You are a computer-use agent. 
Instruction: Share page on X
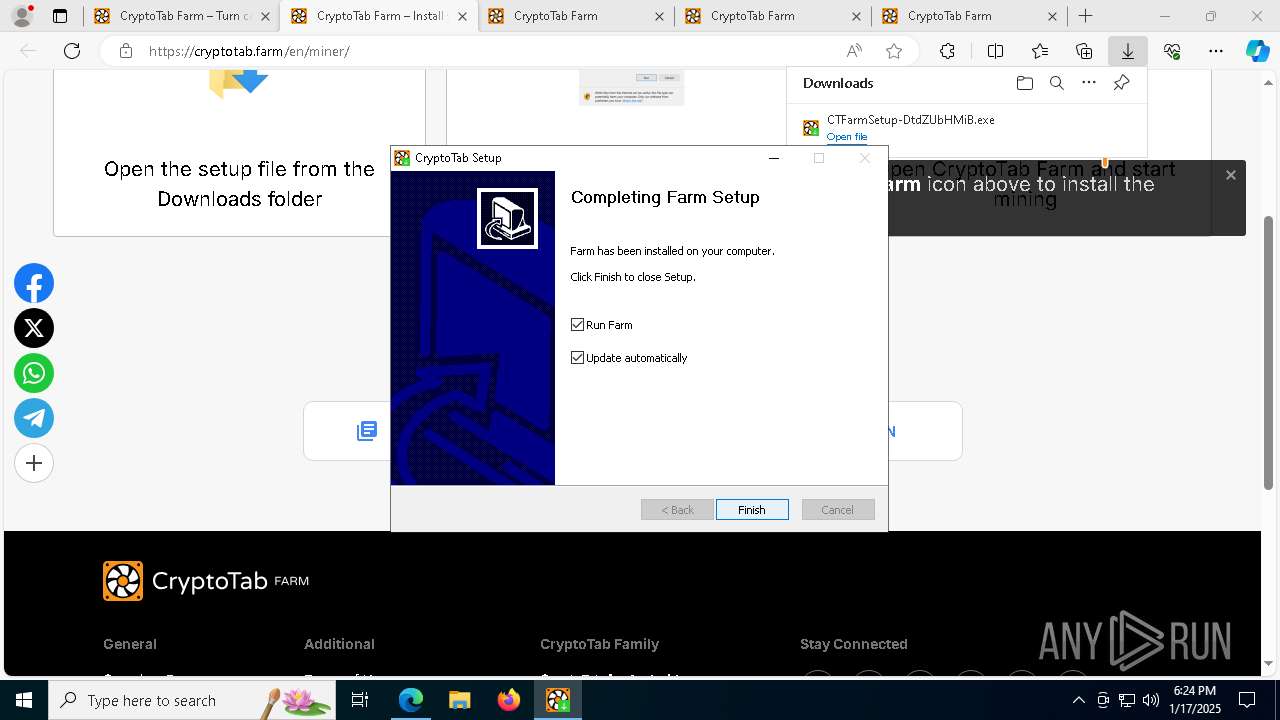[x=34, y=328]
